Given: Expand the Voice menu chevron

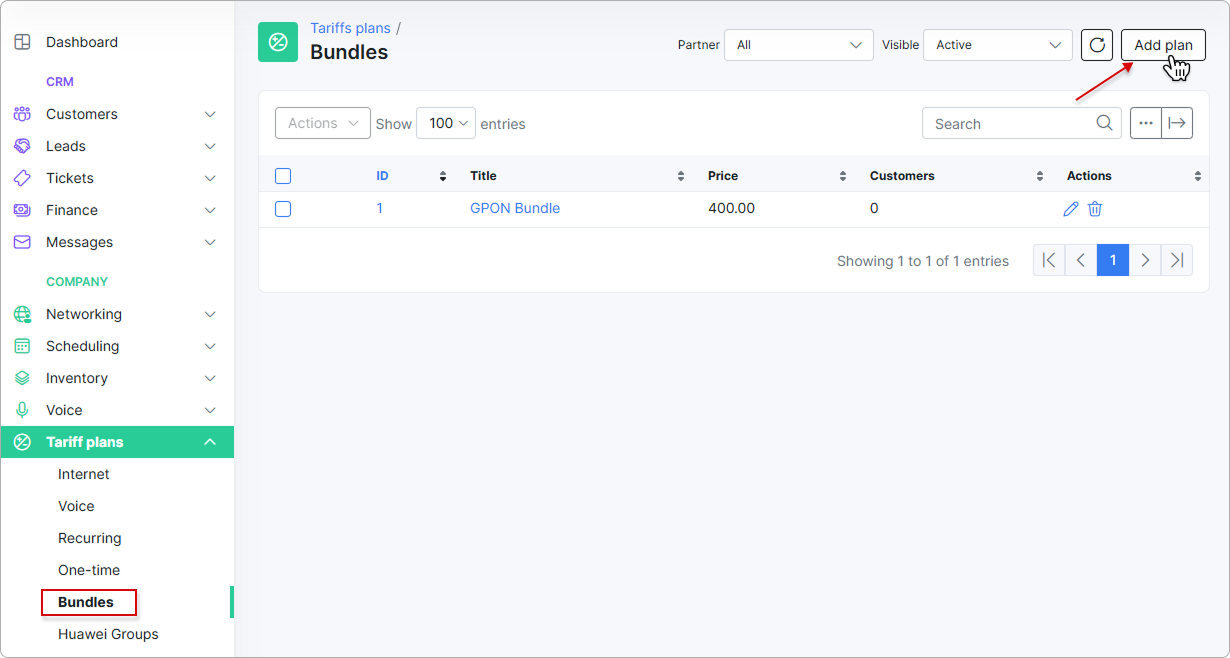Looking at the screenshot, I should tap(210, 410).
